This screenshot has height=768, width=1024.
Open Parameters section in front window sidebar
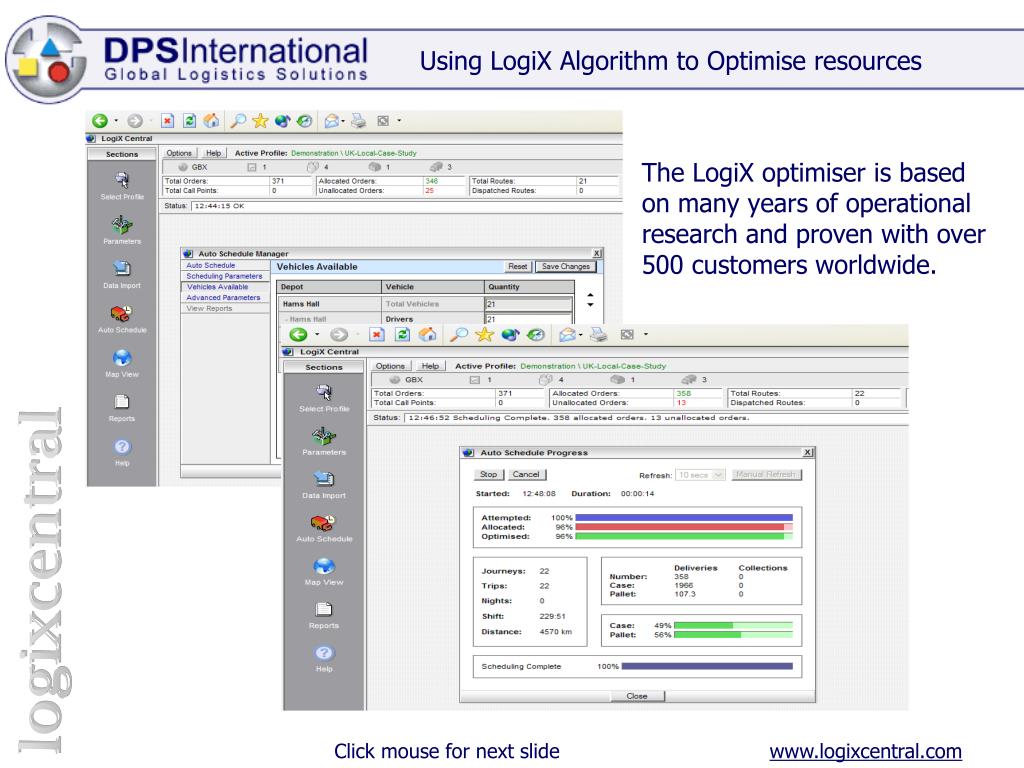[324, 441]
